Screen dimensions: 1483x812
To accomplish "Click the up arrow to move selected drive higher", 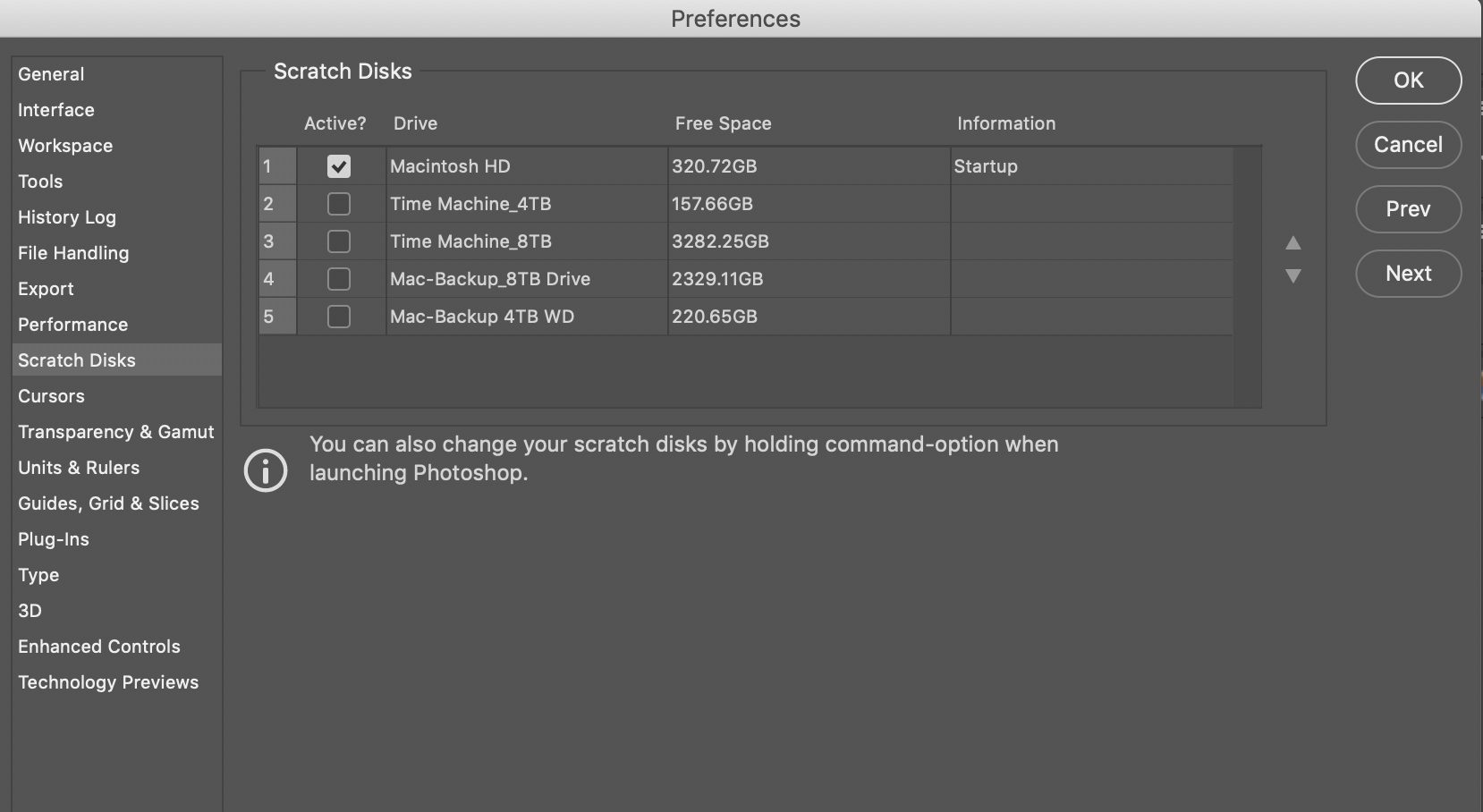I will pos(1294,242).
